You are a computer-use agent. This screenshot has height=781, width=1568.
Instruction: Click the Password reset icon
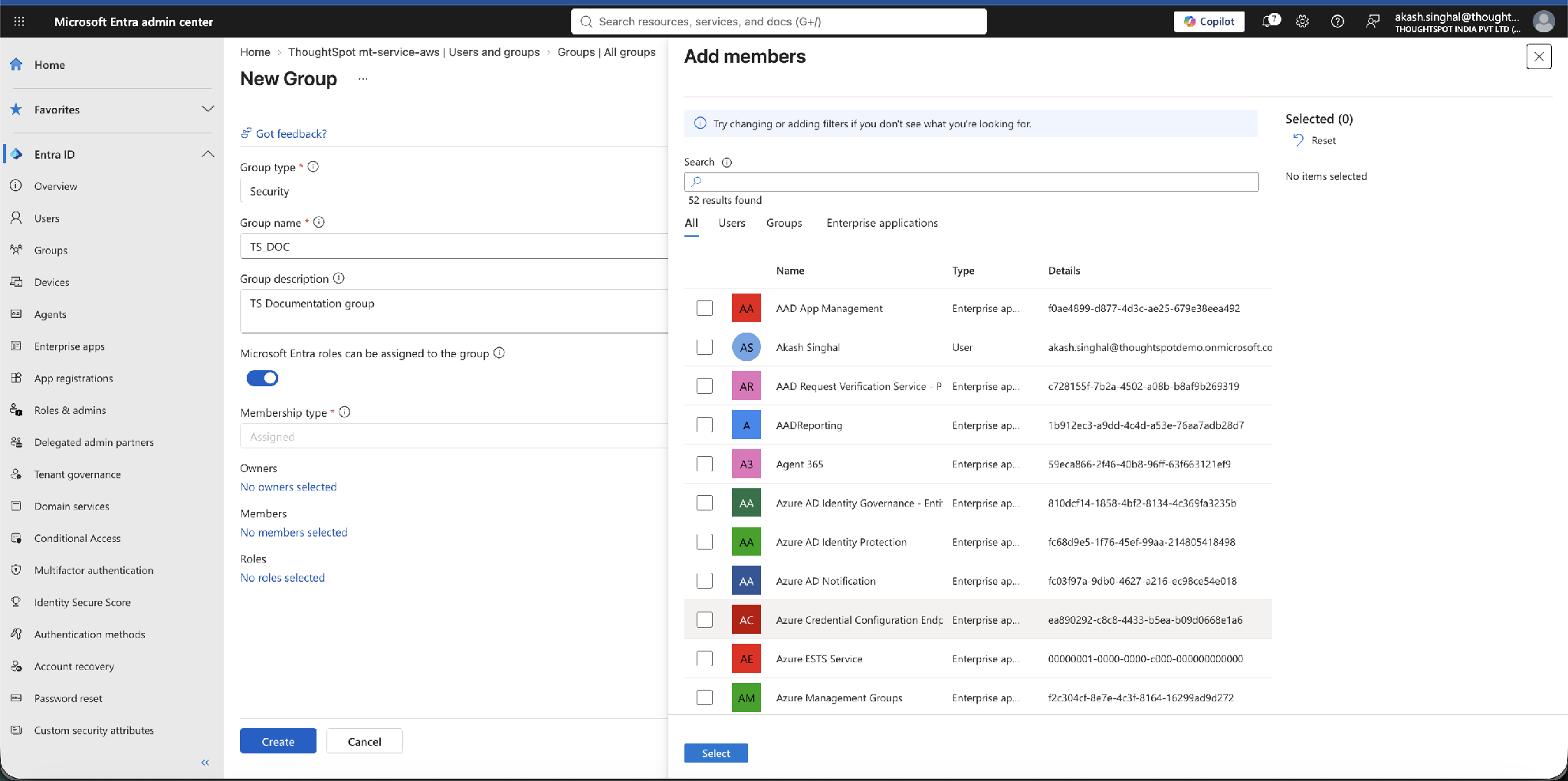click(16, 698)
